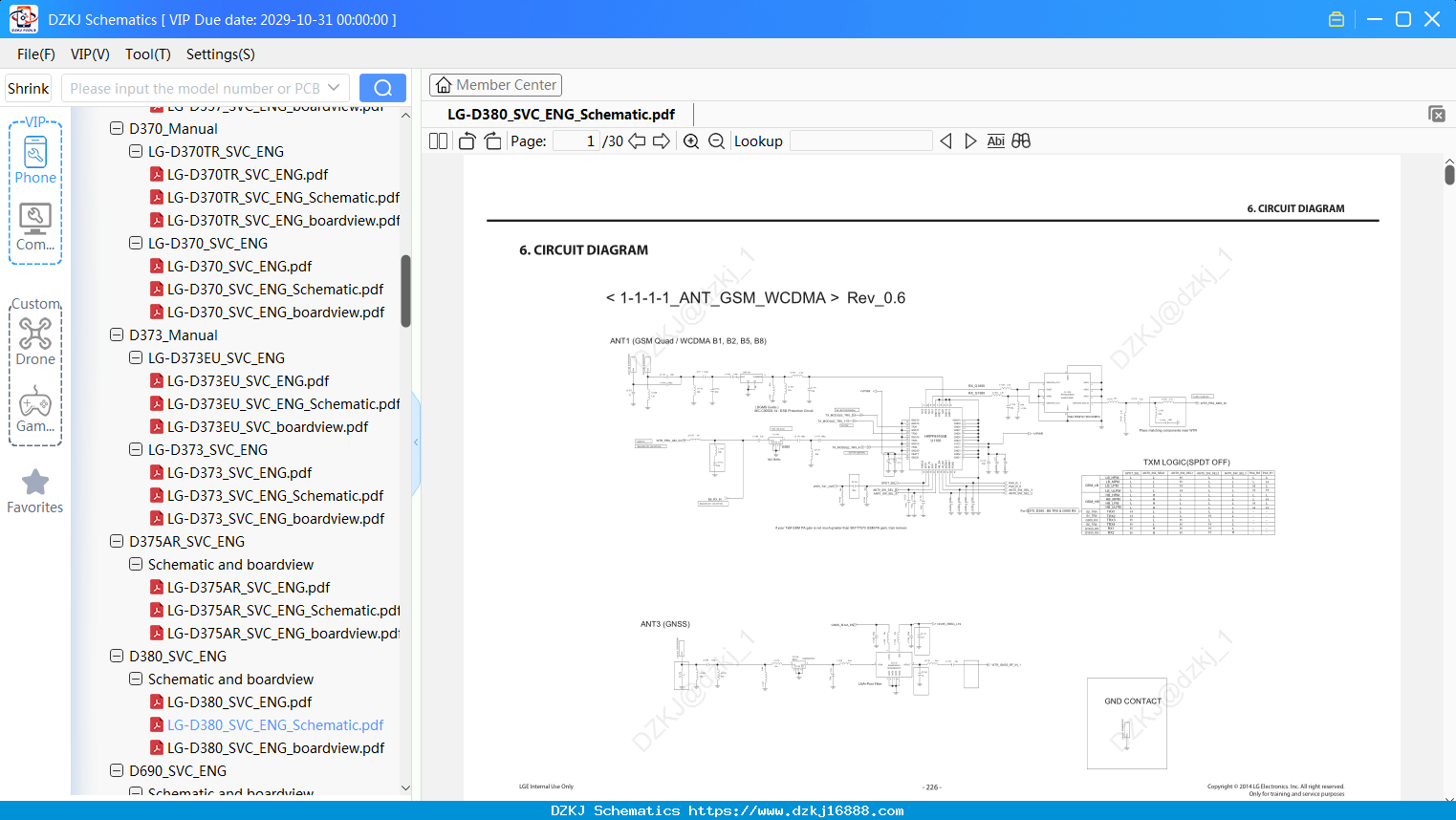Screen dimensions: 1456x820
Task: Open the Game console category
Action: tap(35, 409)
